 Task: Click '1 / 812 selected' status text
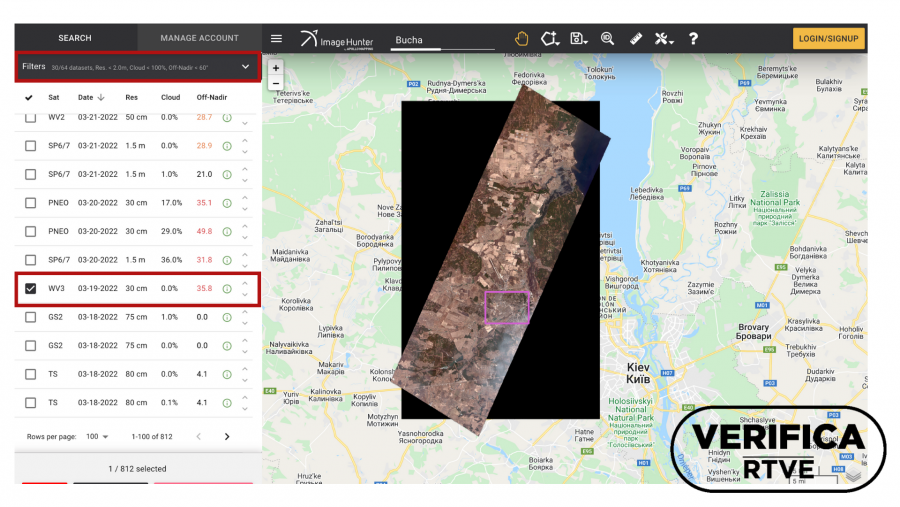pos(138,469)
